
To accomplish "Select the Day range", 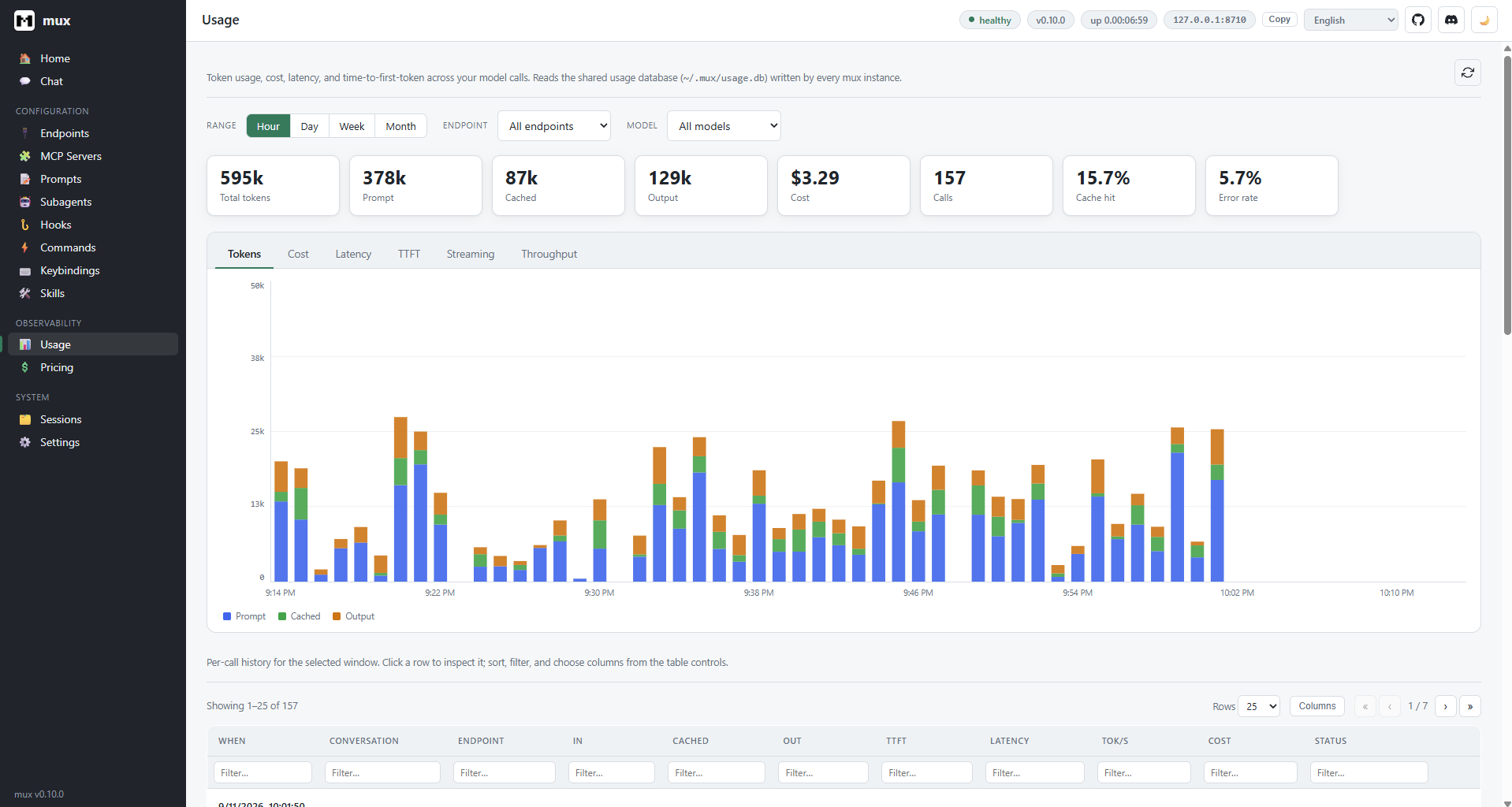I will pyautogui.click(x=310, y=126).
